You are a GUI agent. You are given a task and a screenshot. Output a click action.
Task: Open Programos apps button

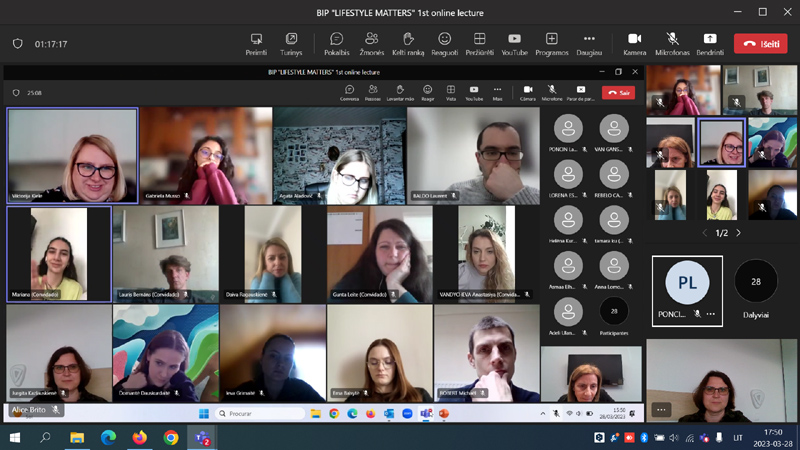click(x=552, y=39)
